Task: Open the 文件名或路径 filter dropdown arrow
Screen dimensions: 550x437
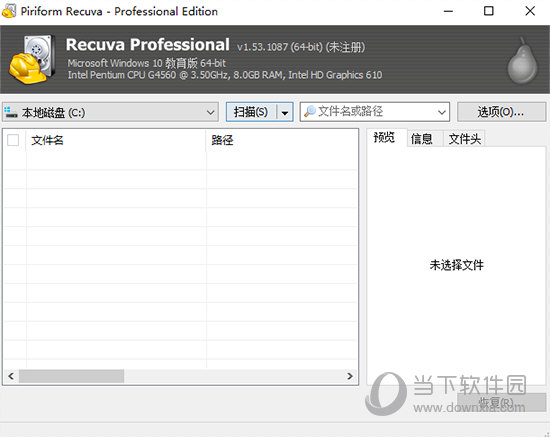Action: coord(442,112)
